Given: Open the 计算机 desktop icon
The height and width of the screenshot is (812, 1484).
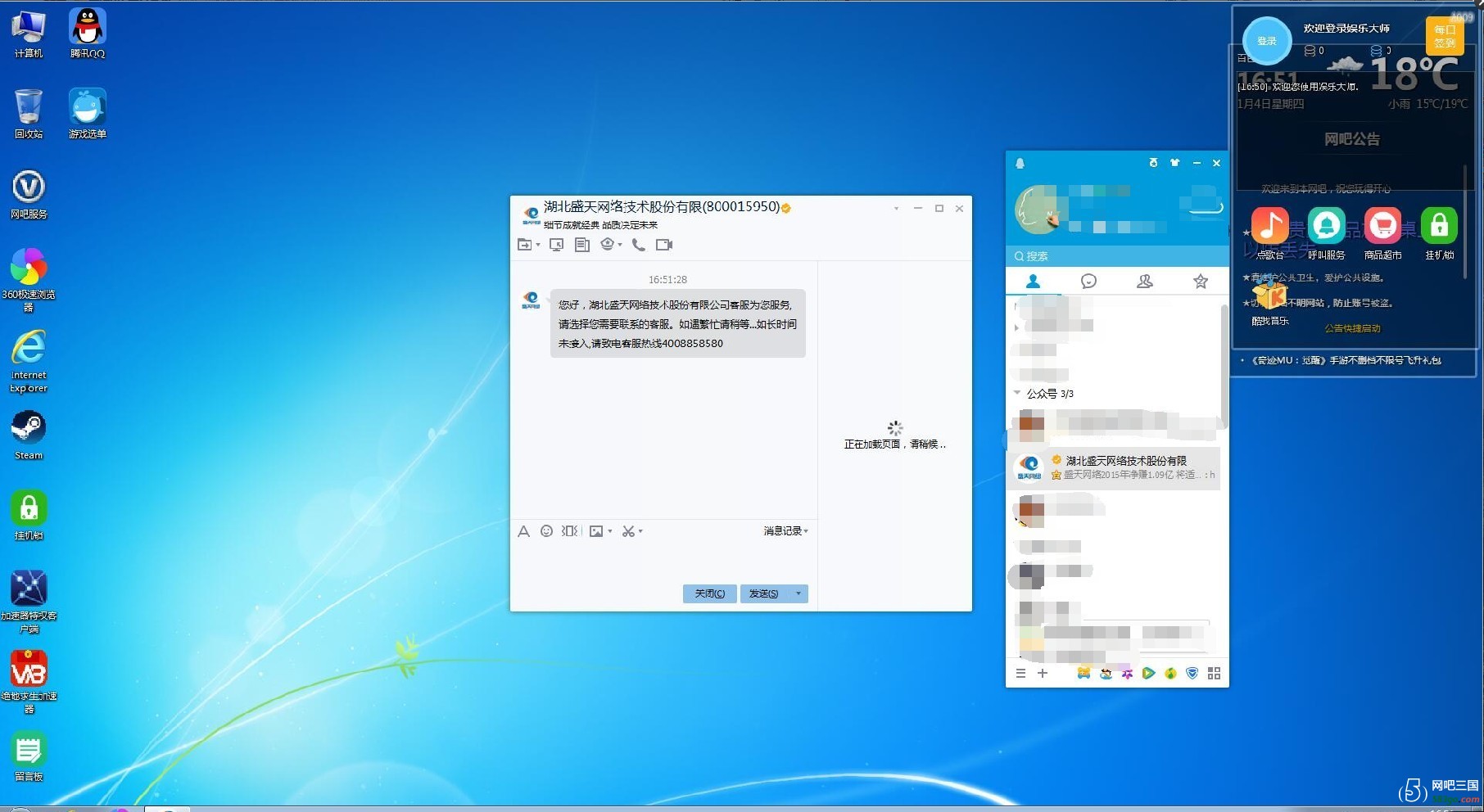Looking at the screenshot, I should click(29, 34).
